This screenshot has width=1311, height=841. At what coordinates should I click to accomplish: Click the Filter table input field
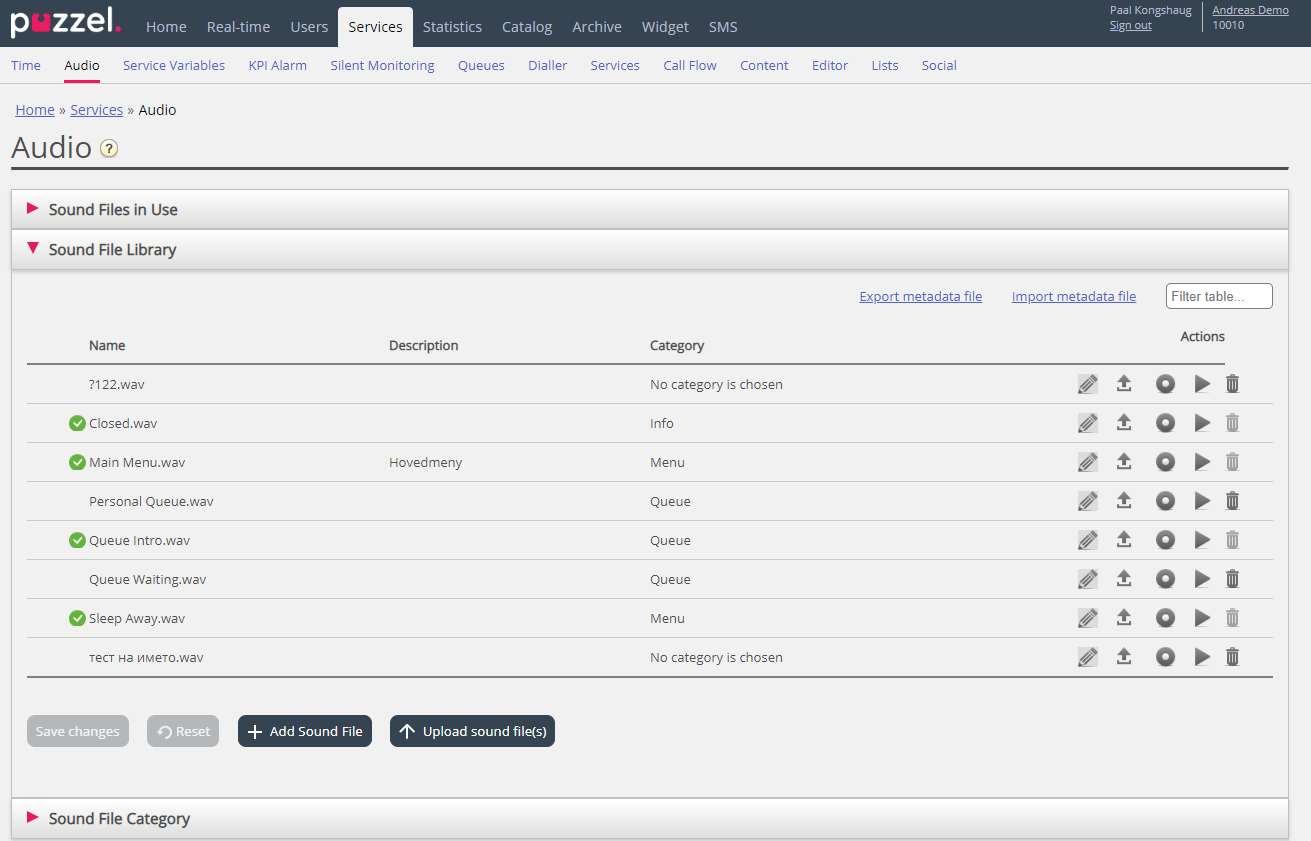click(x=1218, y=297)
